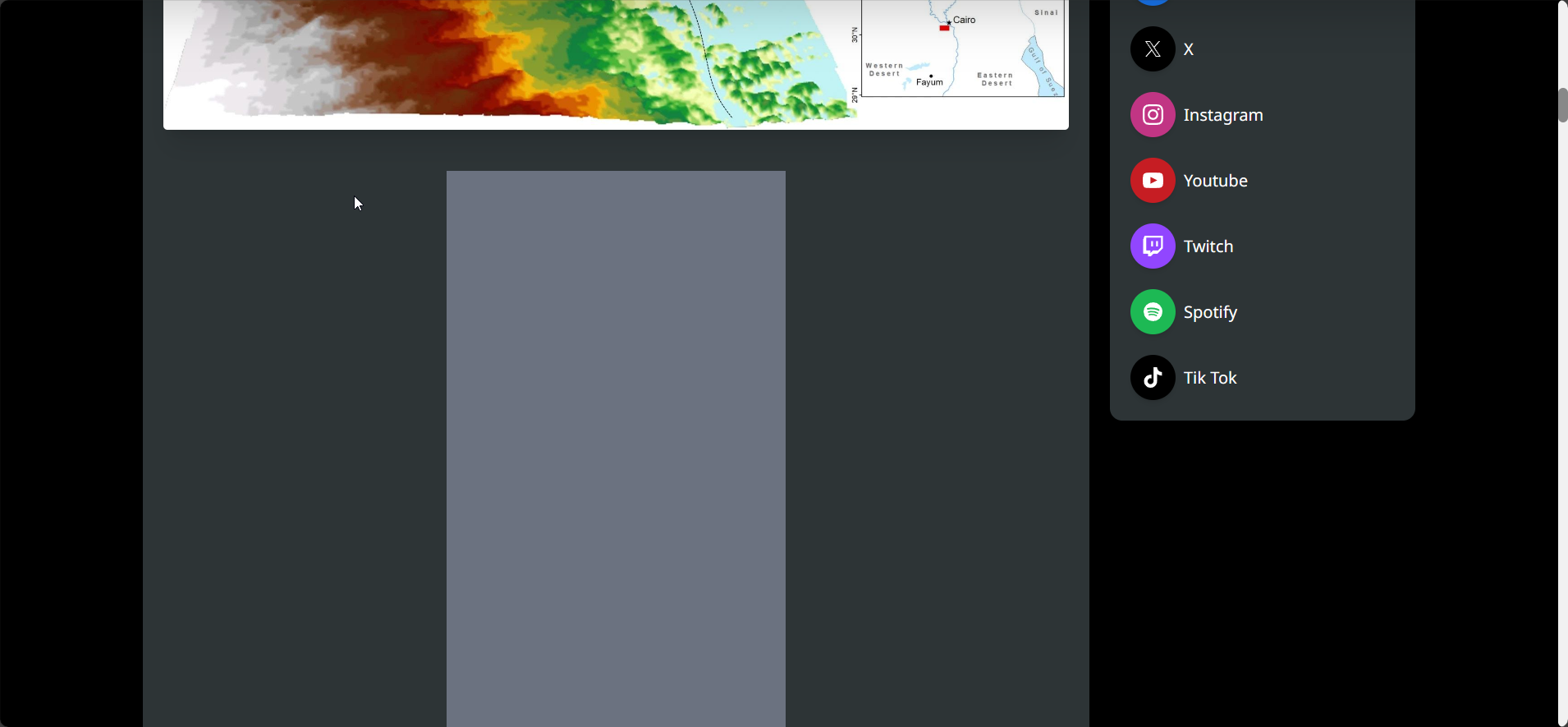Click the "Spotify" text link
1568x727 pixels.
1210,312
